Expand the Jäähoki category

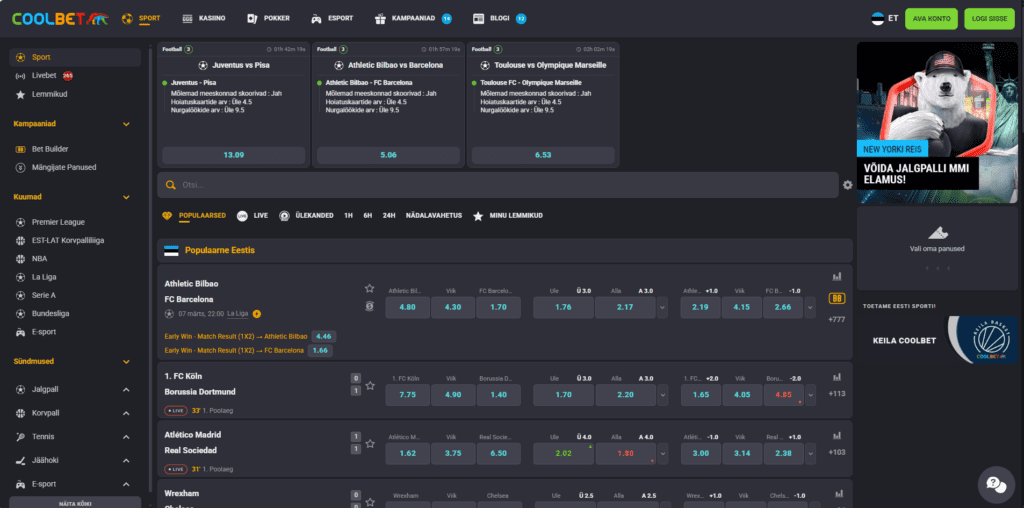click(x=126, y=460)
